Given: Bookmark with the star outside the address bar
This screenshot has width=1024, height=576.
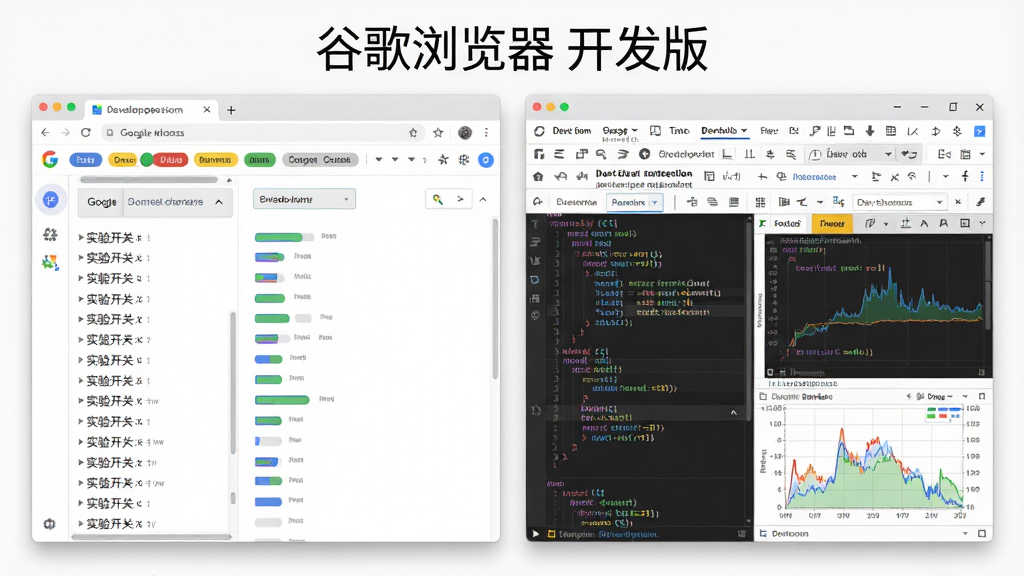Looking at the screenshot, I should [x=438, y=133].
